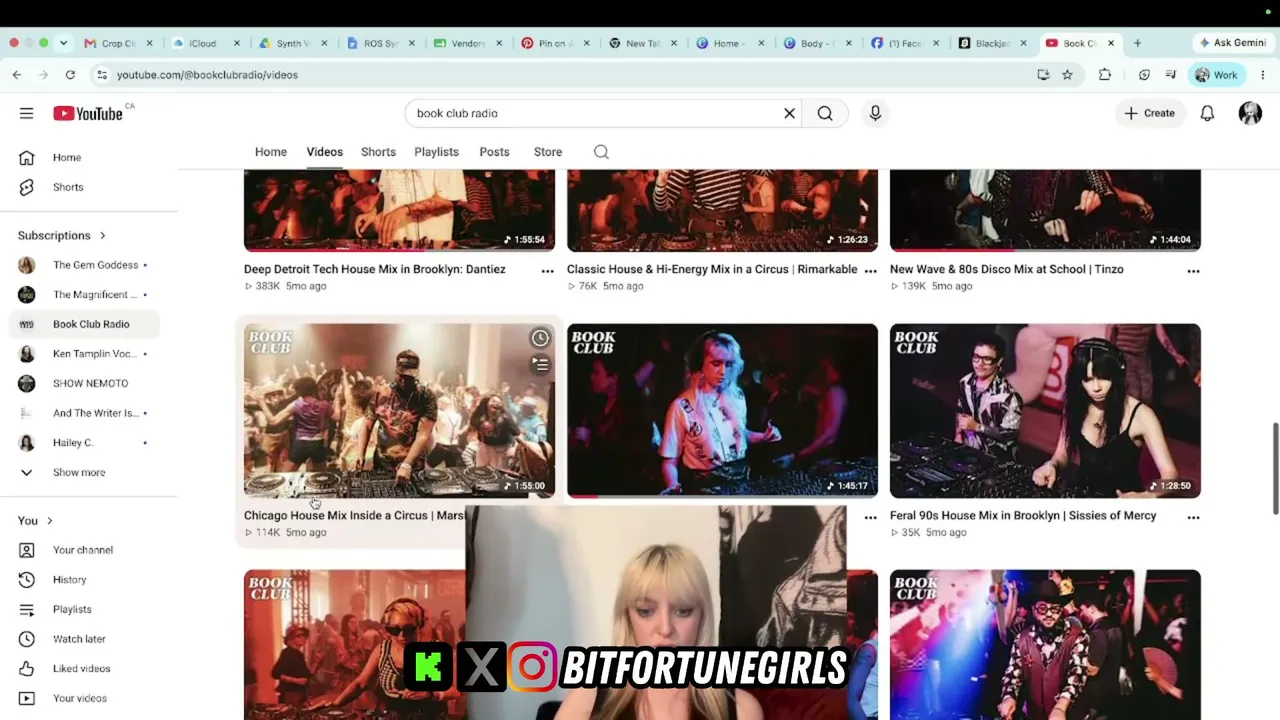Select the channel Videos tab
The height and width of the screenshot is (720, 1280).
[x=324, y=152]
